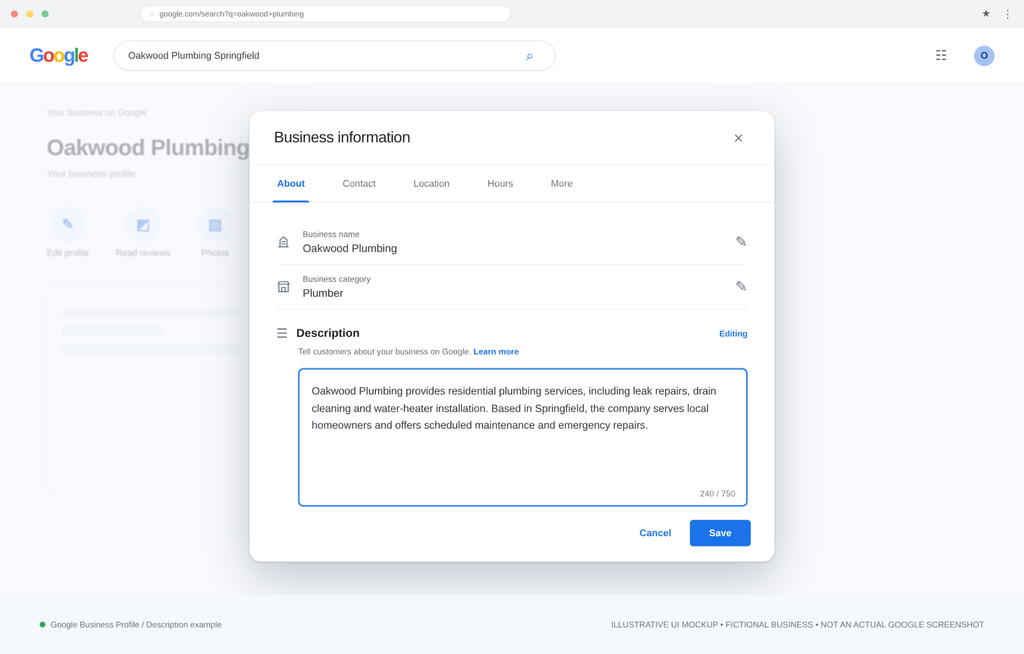Follow the Learn more link

496,352
